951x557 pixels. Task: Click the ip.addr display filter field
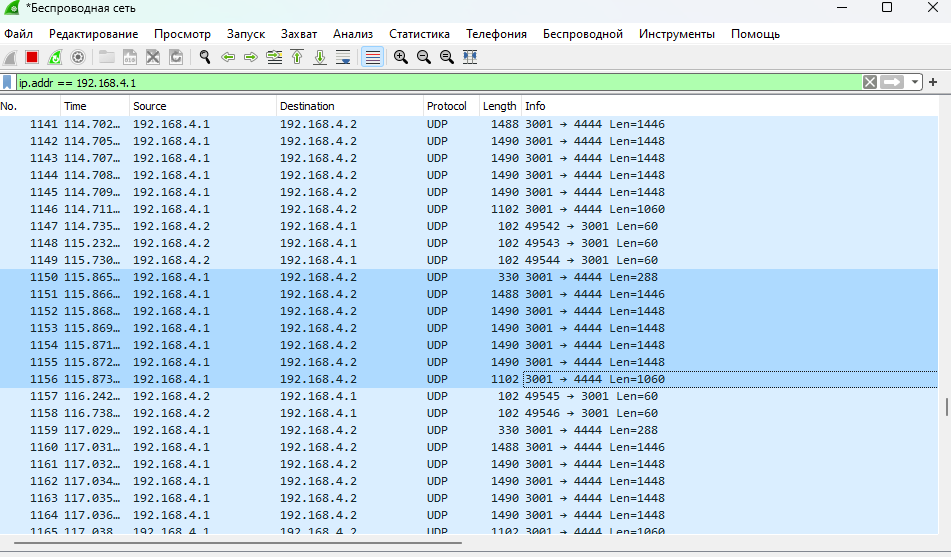437,83
